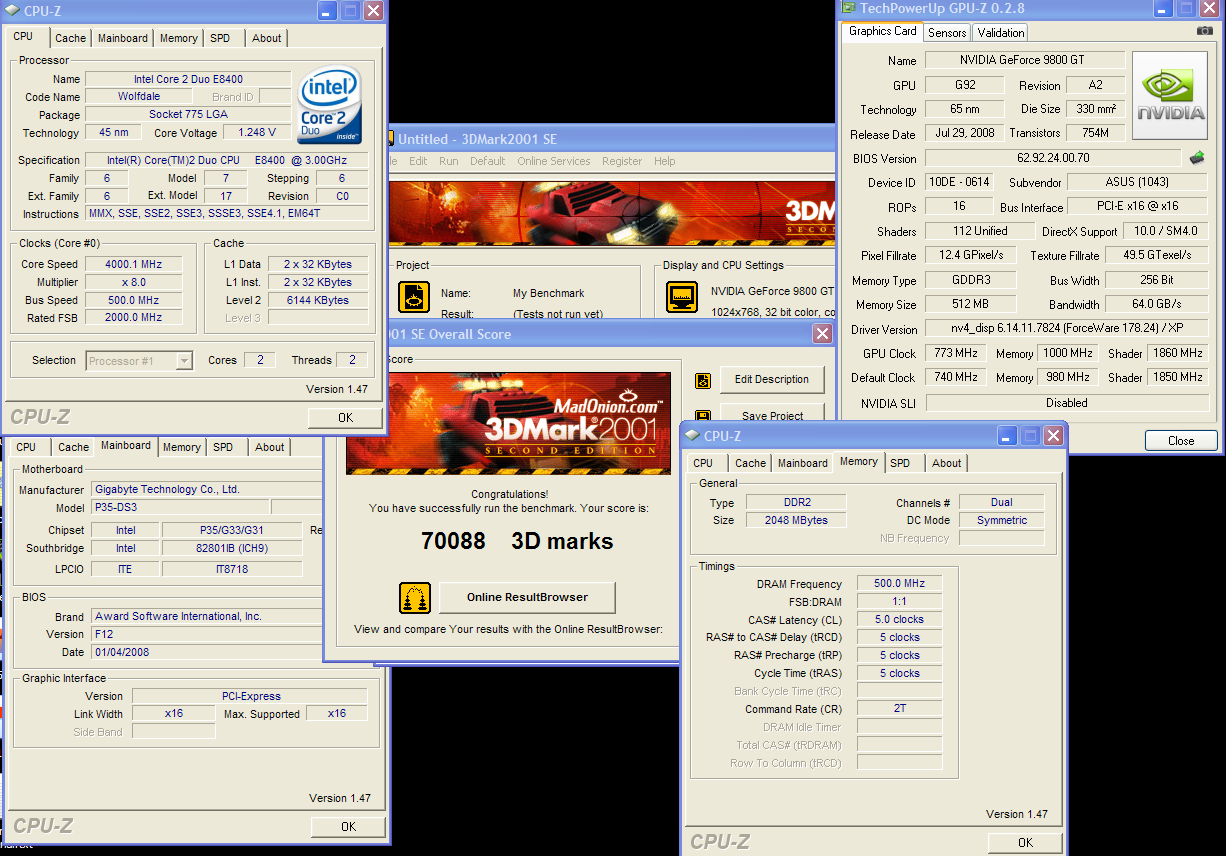Click the Edit Description button
Image resolution: width=1227 pixels, height=856 pixels.
click(772, 380)
